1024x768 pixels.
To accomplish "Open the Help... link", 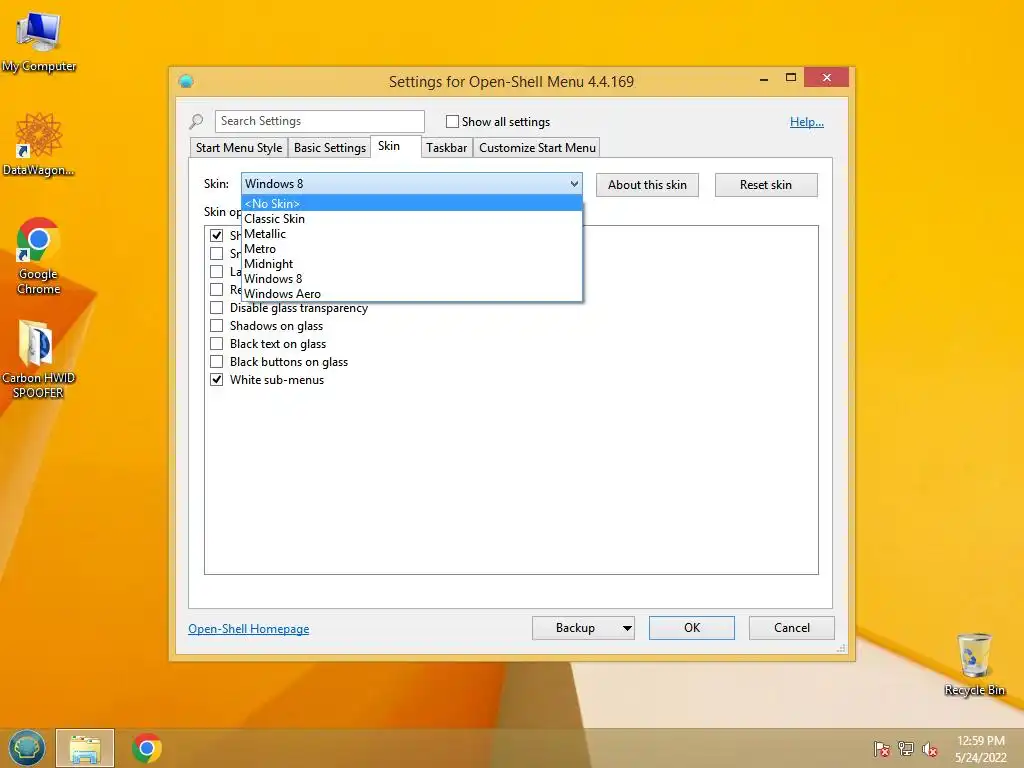I will coord(807,121).
